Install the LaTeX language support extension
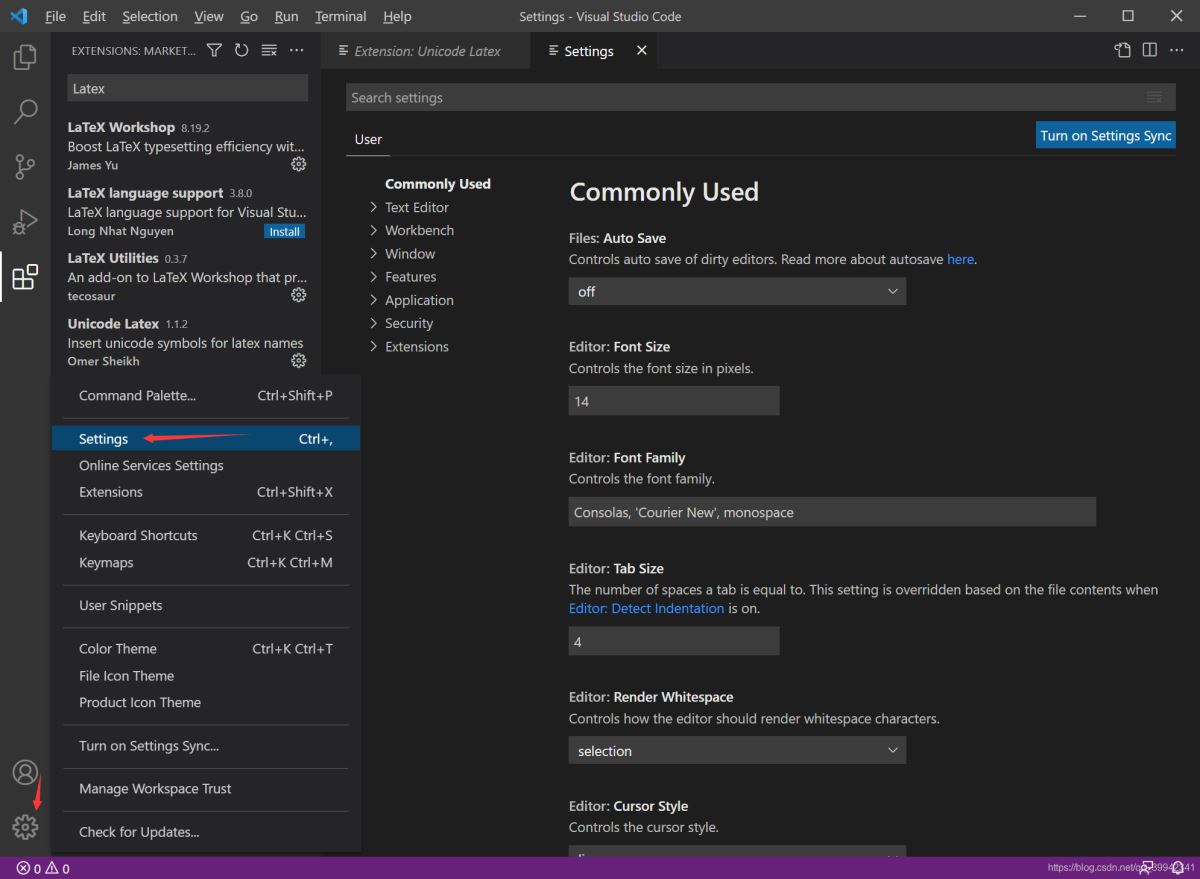Screen dimensions: 1200x879 click(x=284, y=231)
